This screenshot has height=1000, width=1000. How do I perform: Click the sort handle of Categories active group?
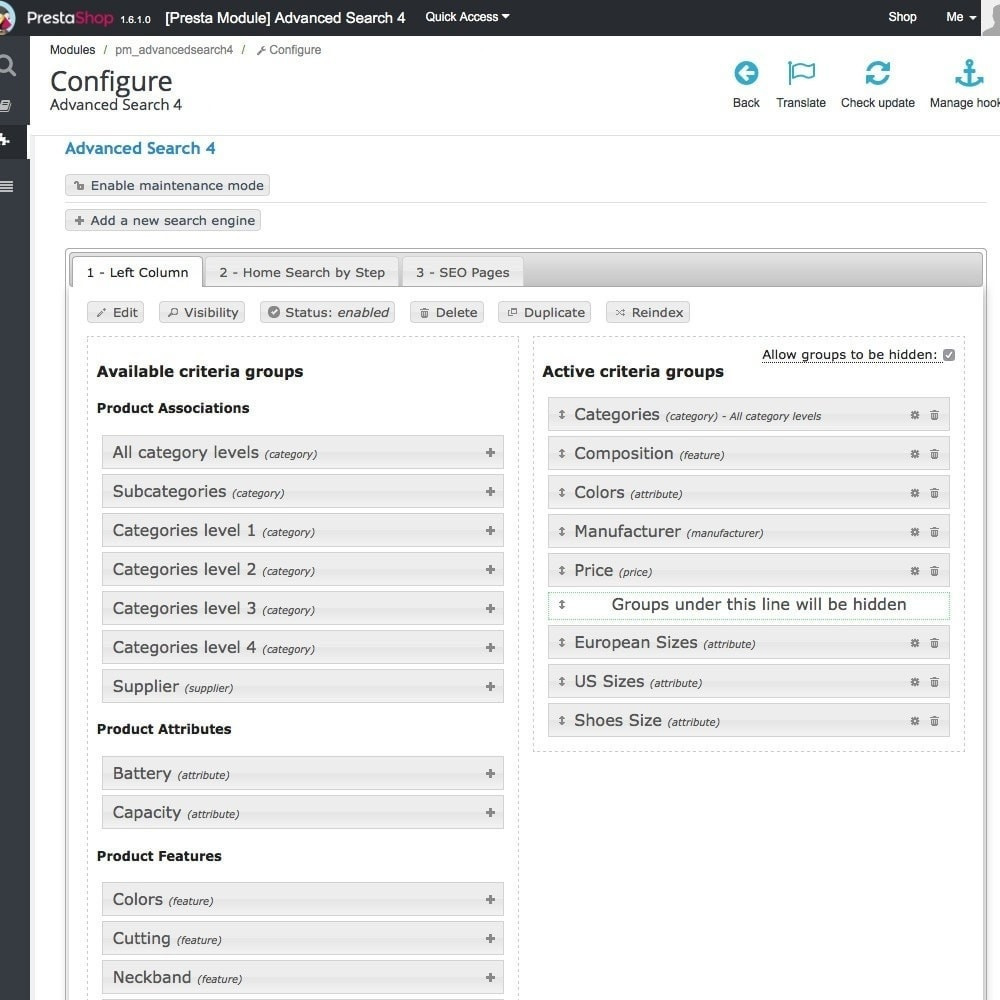coord(561,415)
